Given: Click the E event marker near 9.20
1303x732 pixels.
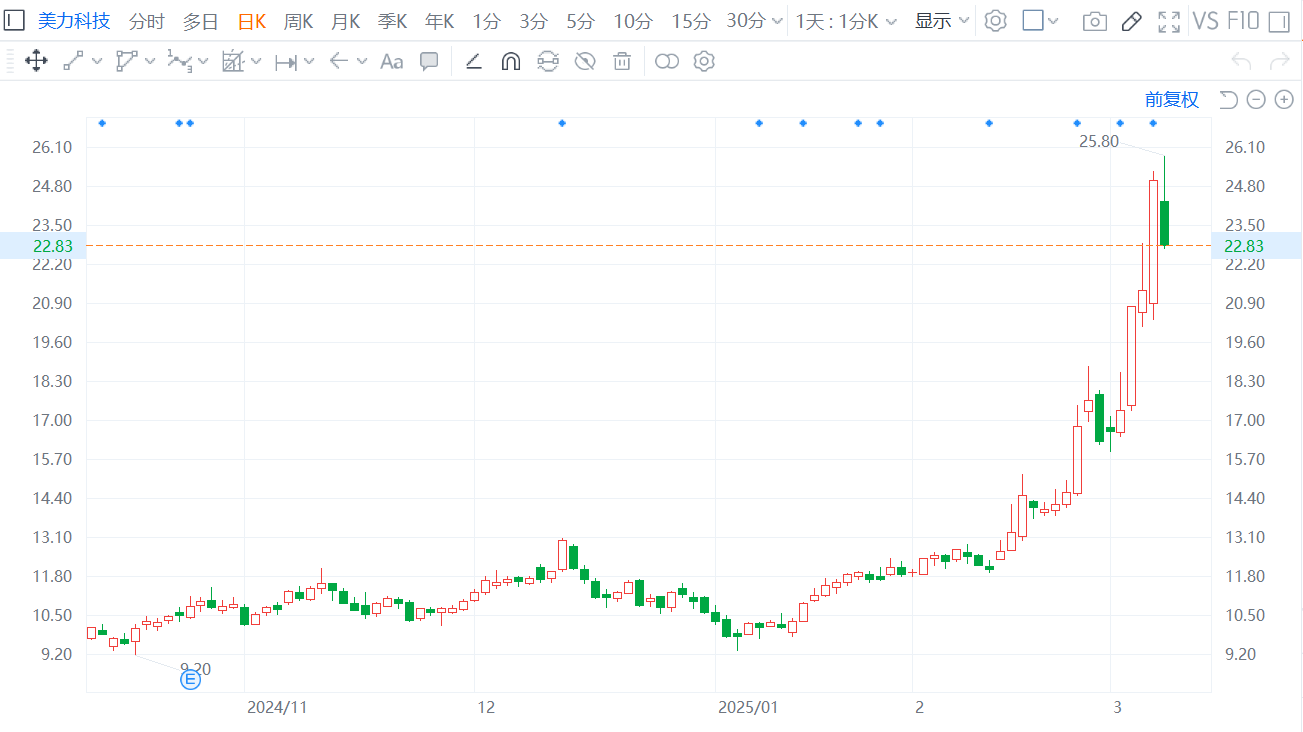Looking at the screenshot, I should coord(190,680).
